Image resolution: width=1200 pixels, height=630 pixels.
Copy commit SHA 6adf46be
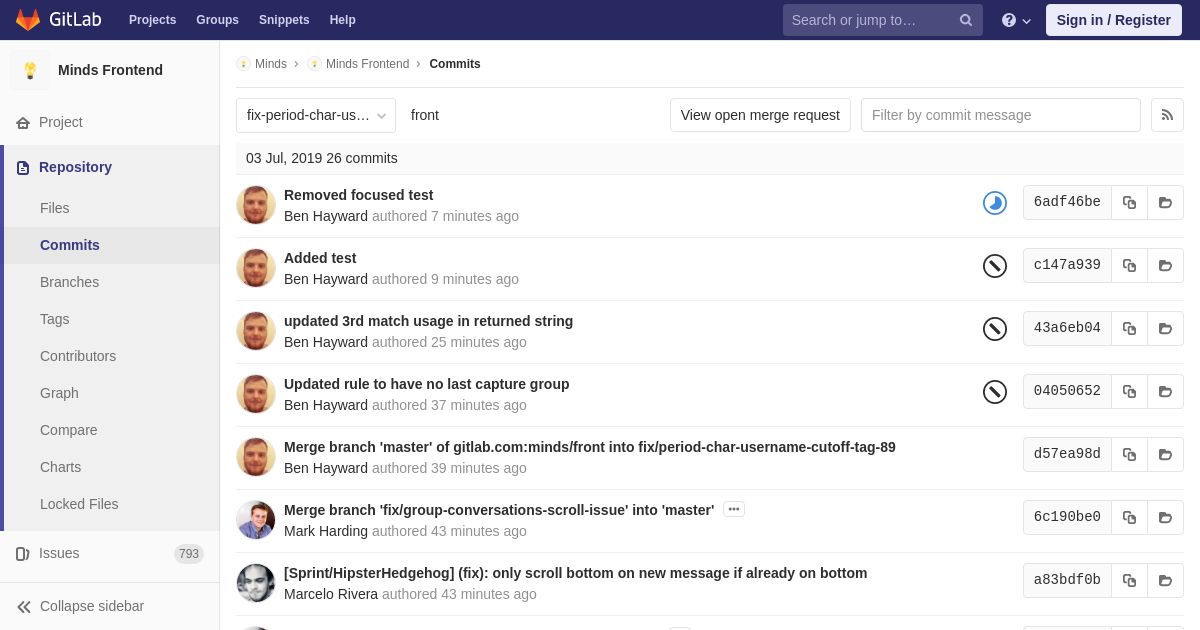click(x=1129, y=202)
